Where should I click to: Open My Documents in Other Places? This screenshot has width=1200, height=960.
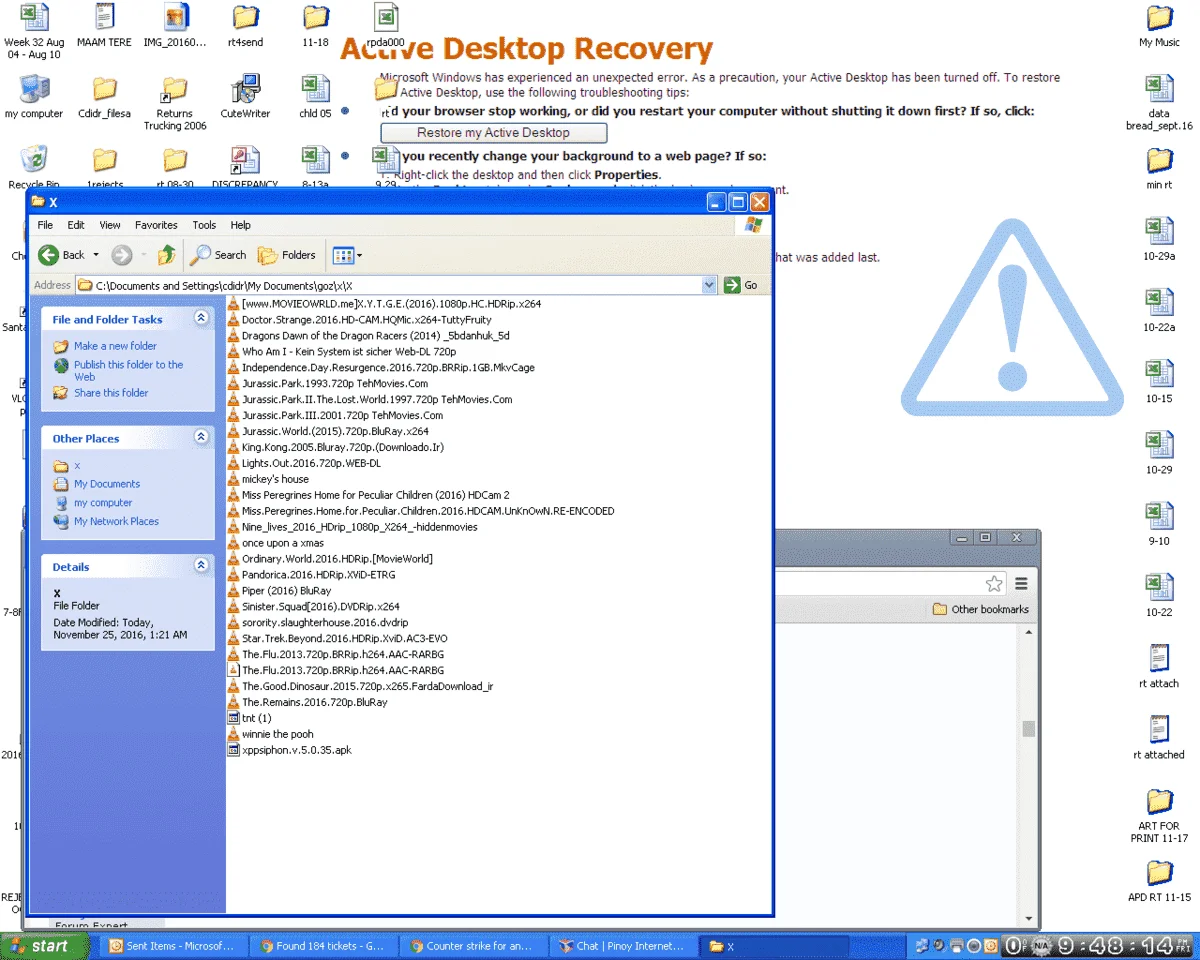(107, 484)
